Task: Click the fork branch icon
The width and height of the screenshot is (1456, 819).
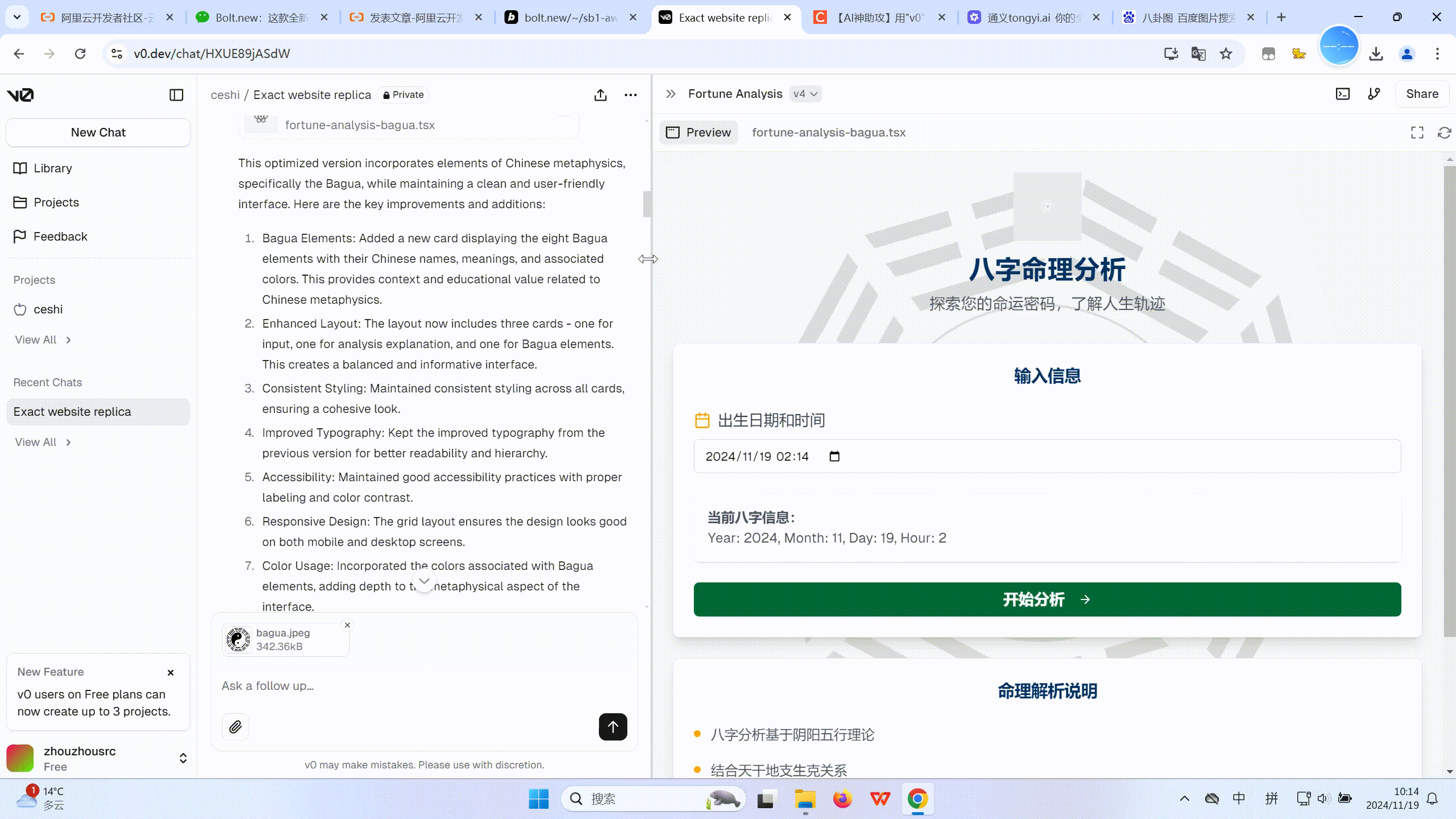Action: click(1374, 94)
